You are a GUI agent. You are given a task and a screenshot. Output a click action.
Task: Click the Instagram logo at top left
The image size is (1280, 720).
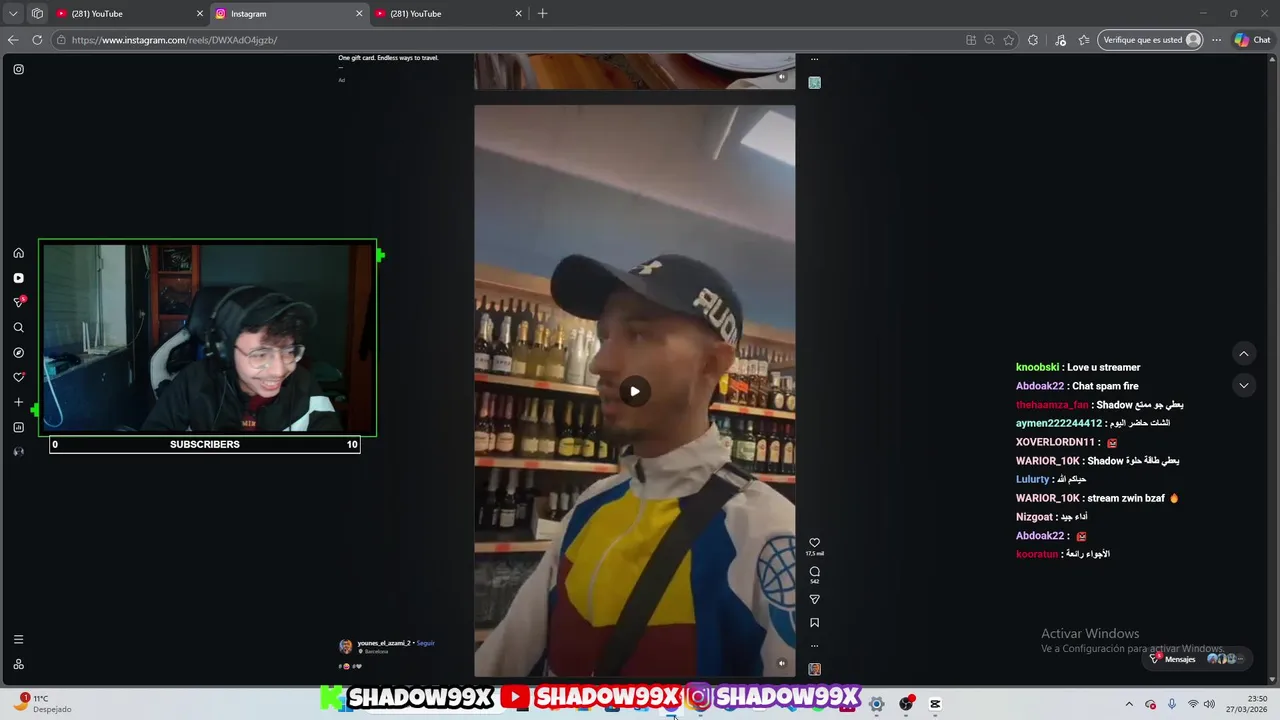click(x=18, y=69)
